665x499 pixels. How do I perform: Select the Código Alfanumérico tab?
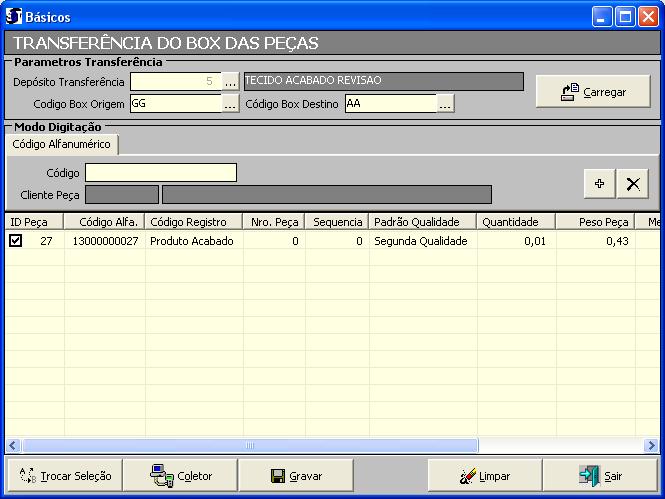(x=62, y=145)
